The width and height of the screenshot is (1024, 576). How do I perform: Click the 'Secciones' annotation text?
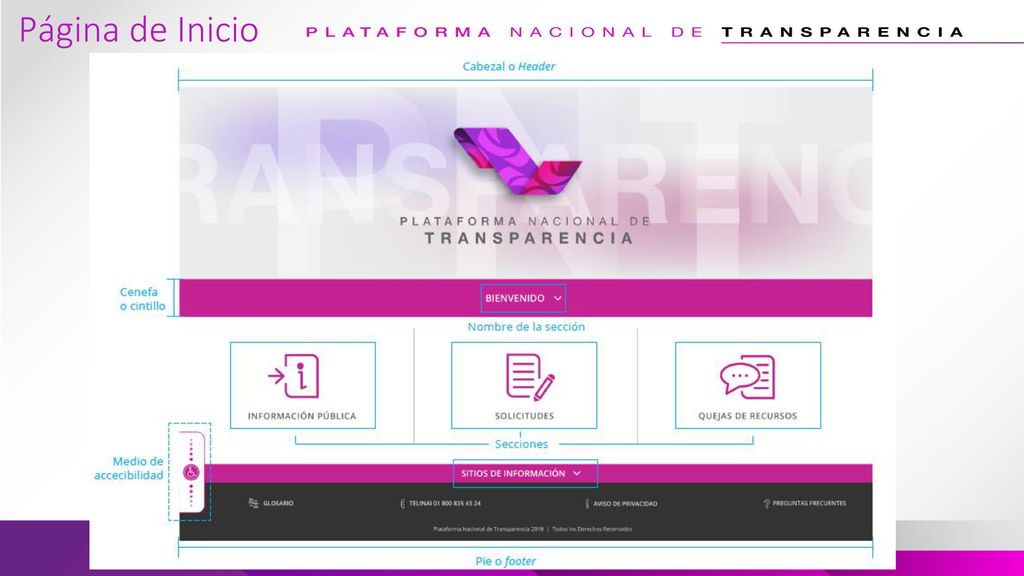[521, 444]
